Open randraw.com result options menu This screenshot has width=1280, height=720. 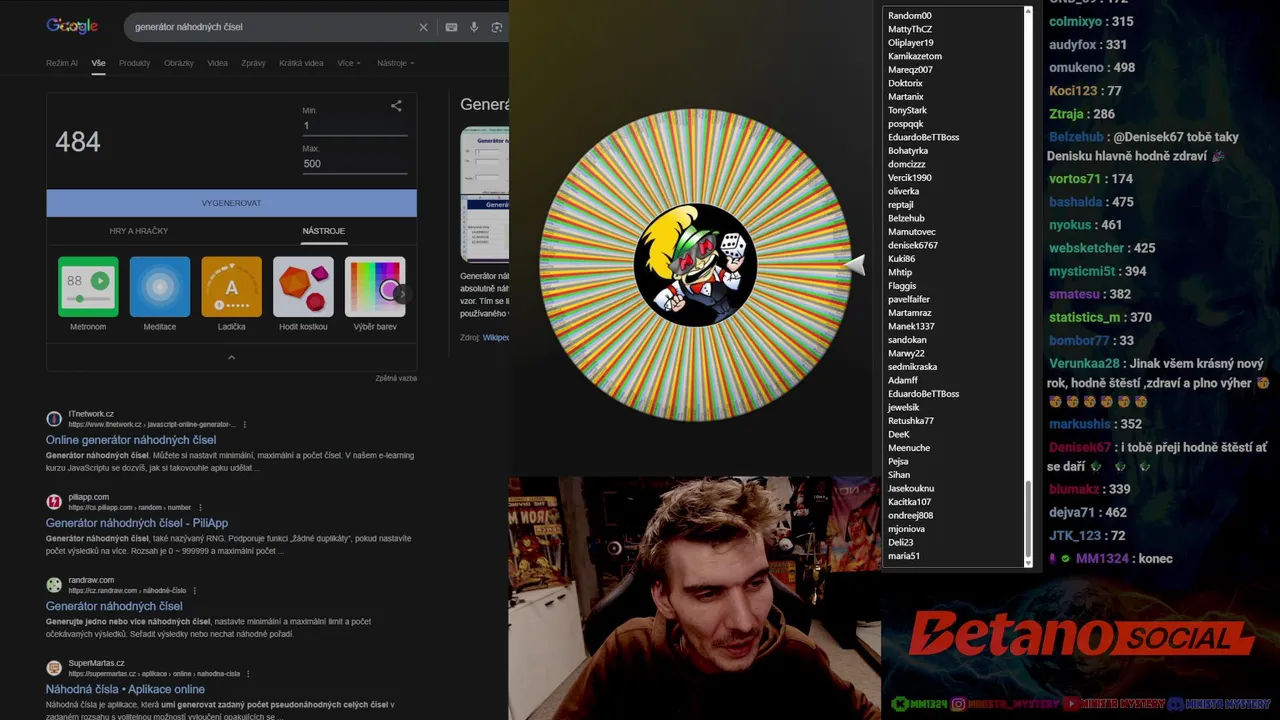coord(195,590)
